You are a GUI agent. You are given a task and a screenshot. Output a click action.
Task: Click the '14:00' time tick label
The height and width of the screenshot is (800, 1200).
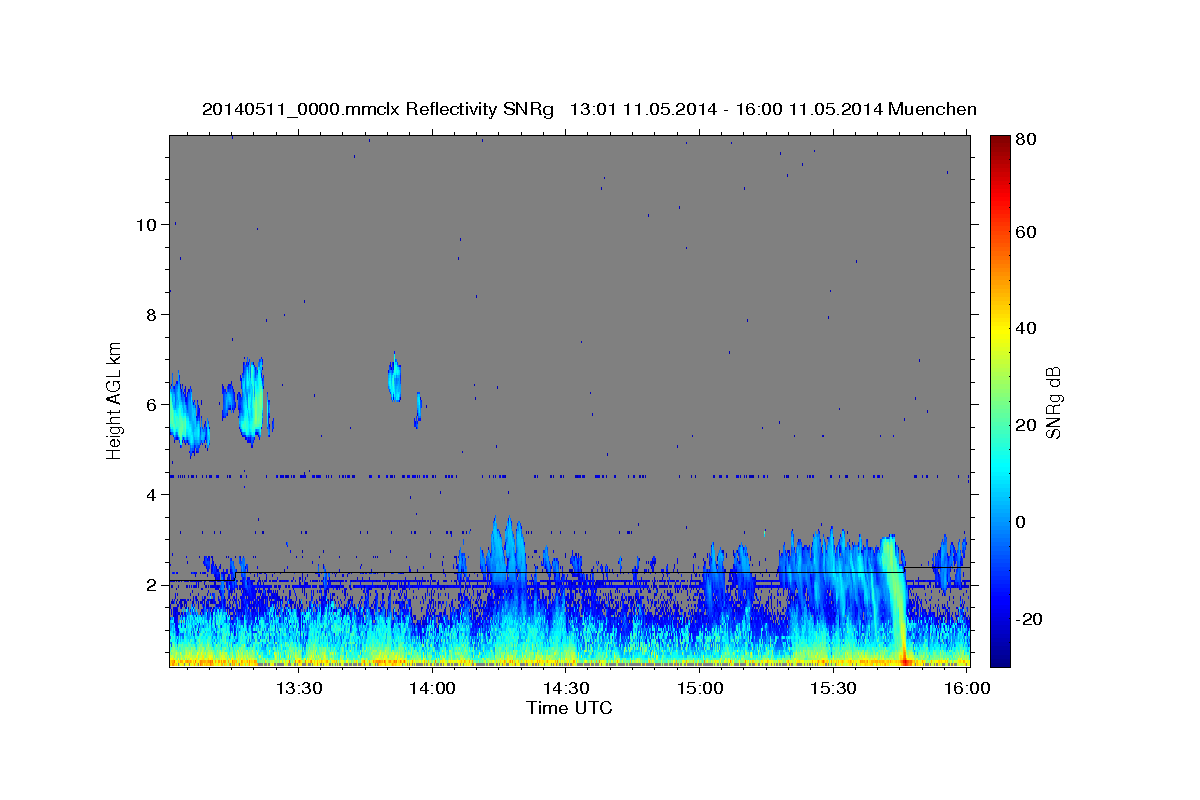click(432, 688)
